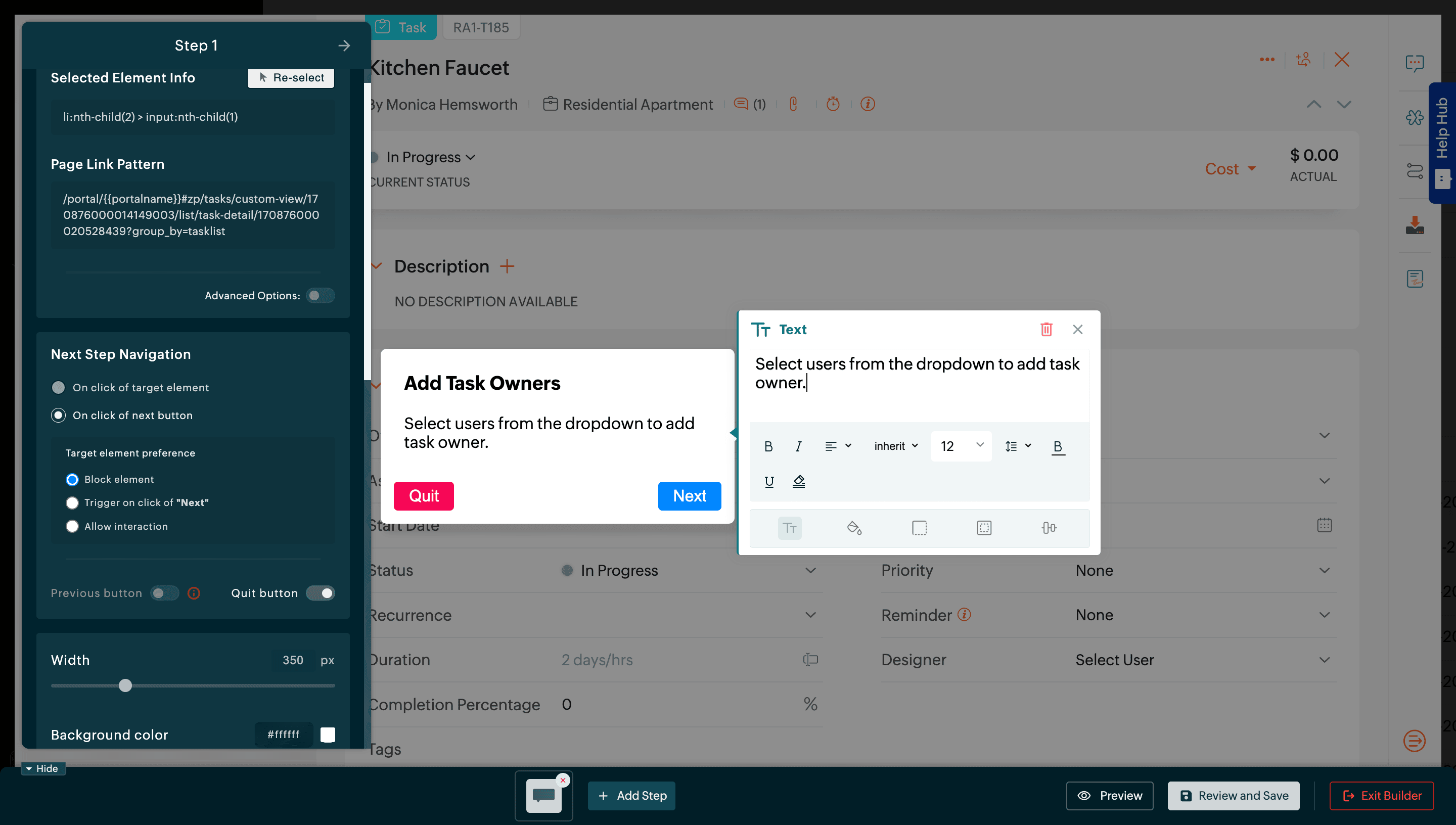Open the fill color bucket tab
Viewport: 1456px width, 825px height.
click(854, 528)
